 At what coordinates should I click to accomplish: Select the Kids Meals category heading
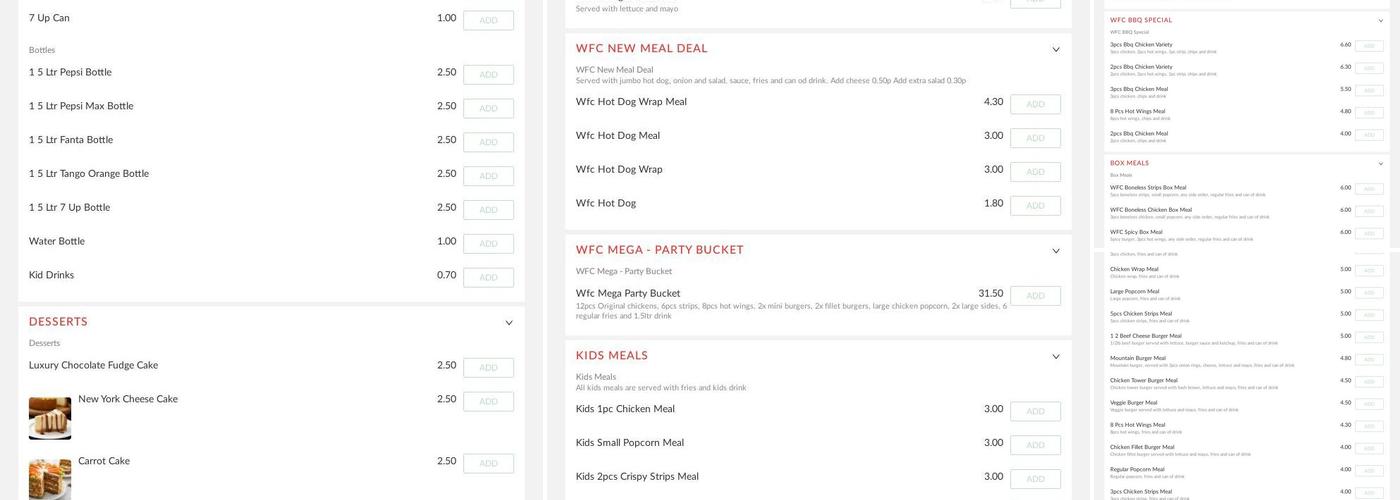pyautogui.click(x=612, y=356)
